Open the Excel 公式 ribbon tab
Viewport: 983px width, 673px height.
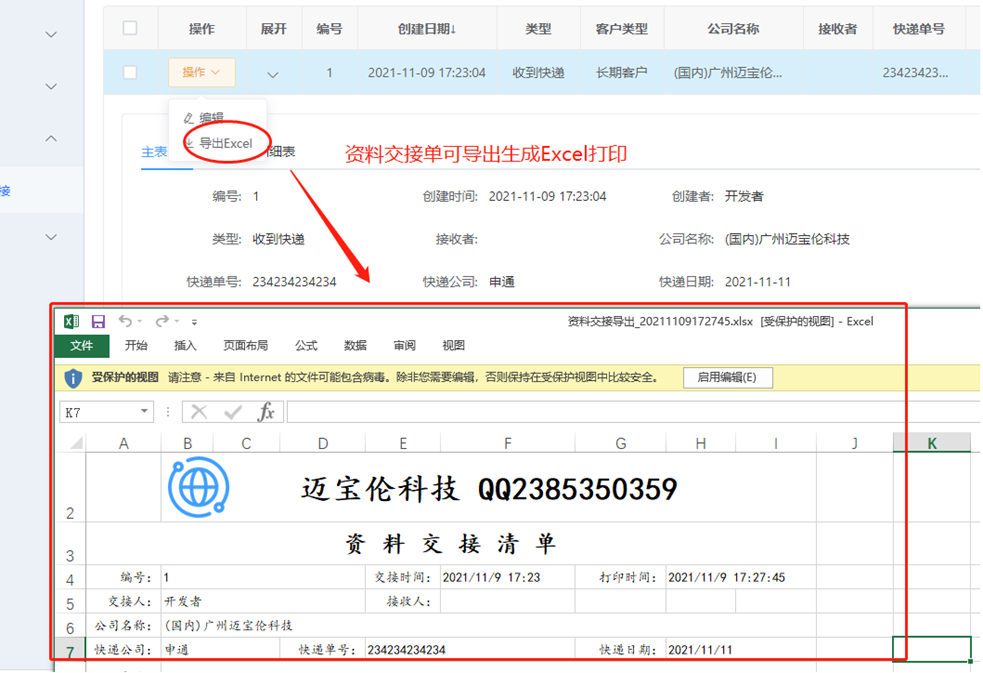pos(306,345)
